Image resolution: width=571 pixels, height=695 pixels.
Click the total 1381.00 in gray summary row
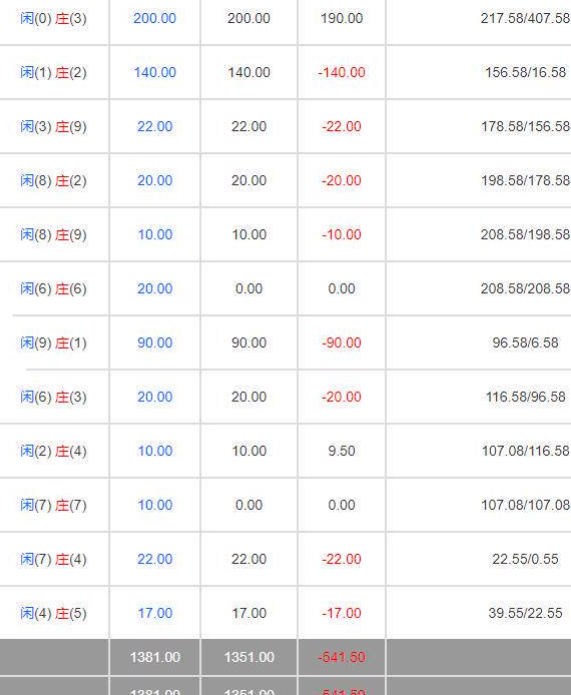(x=155, y=657)
